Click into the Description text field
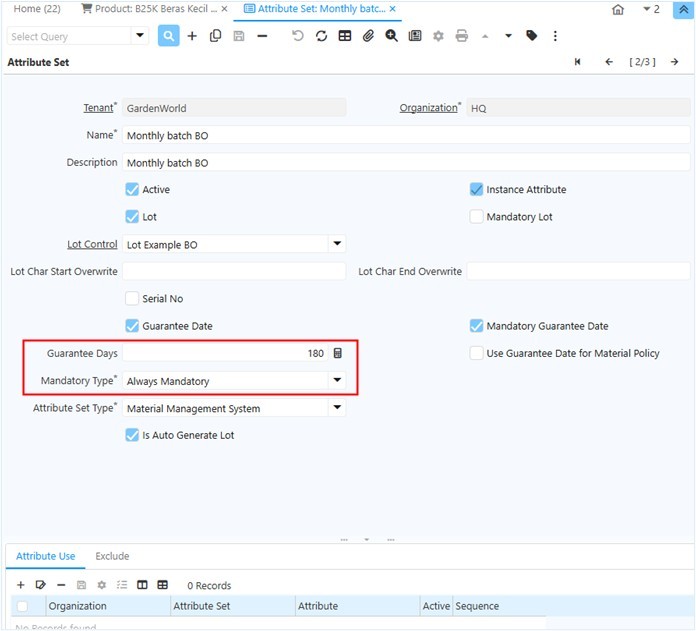Screen dimensions: 696x631 (405, 163)
